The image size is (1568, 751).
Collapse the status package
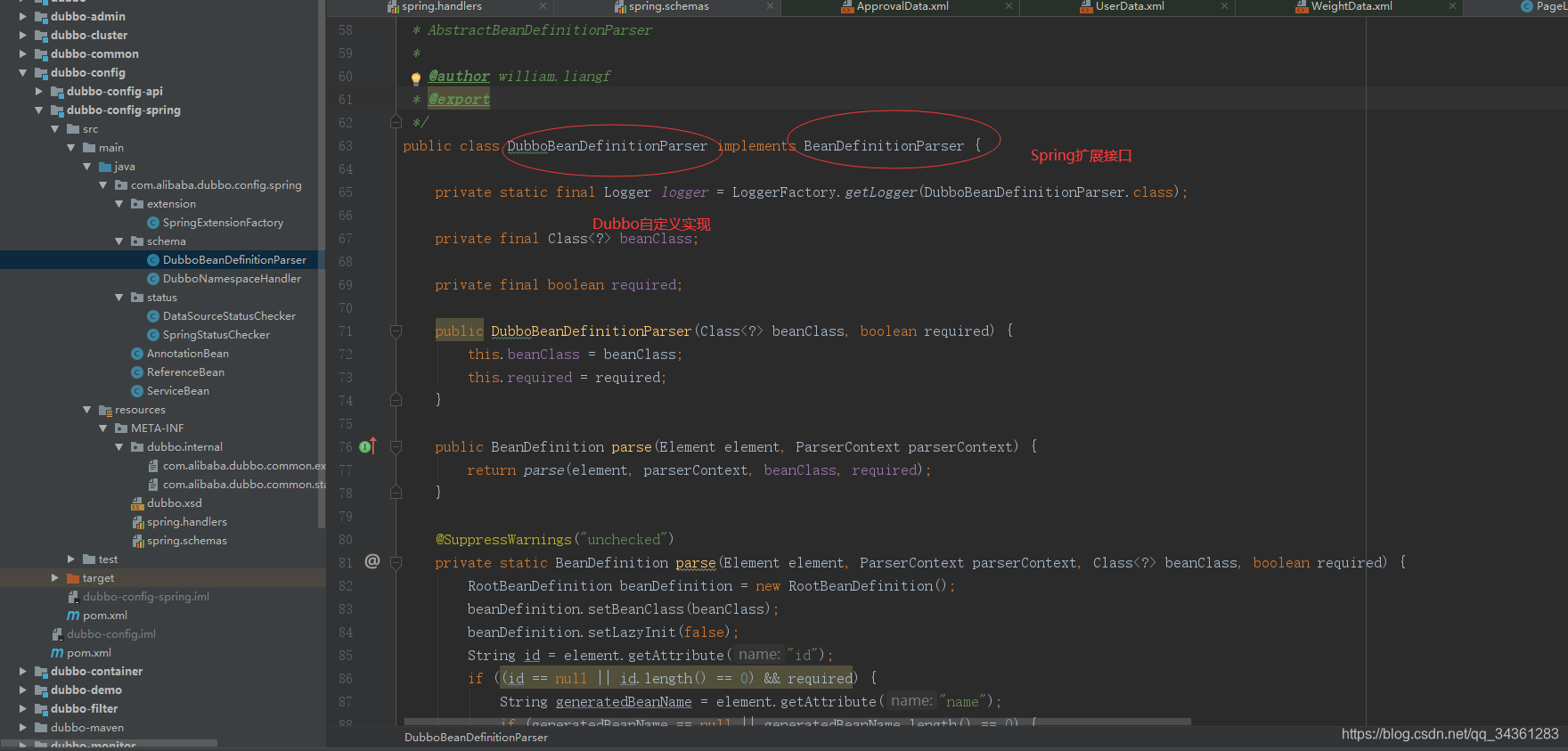[x=119, y=298]
